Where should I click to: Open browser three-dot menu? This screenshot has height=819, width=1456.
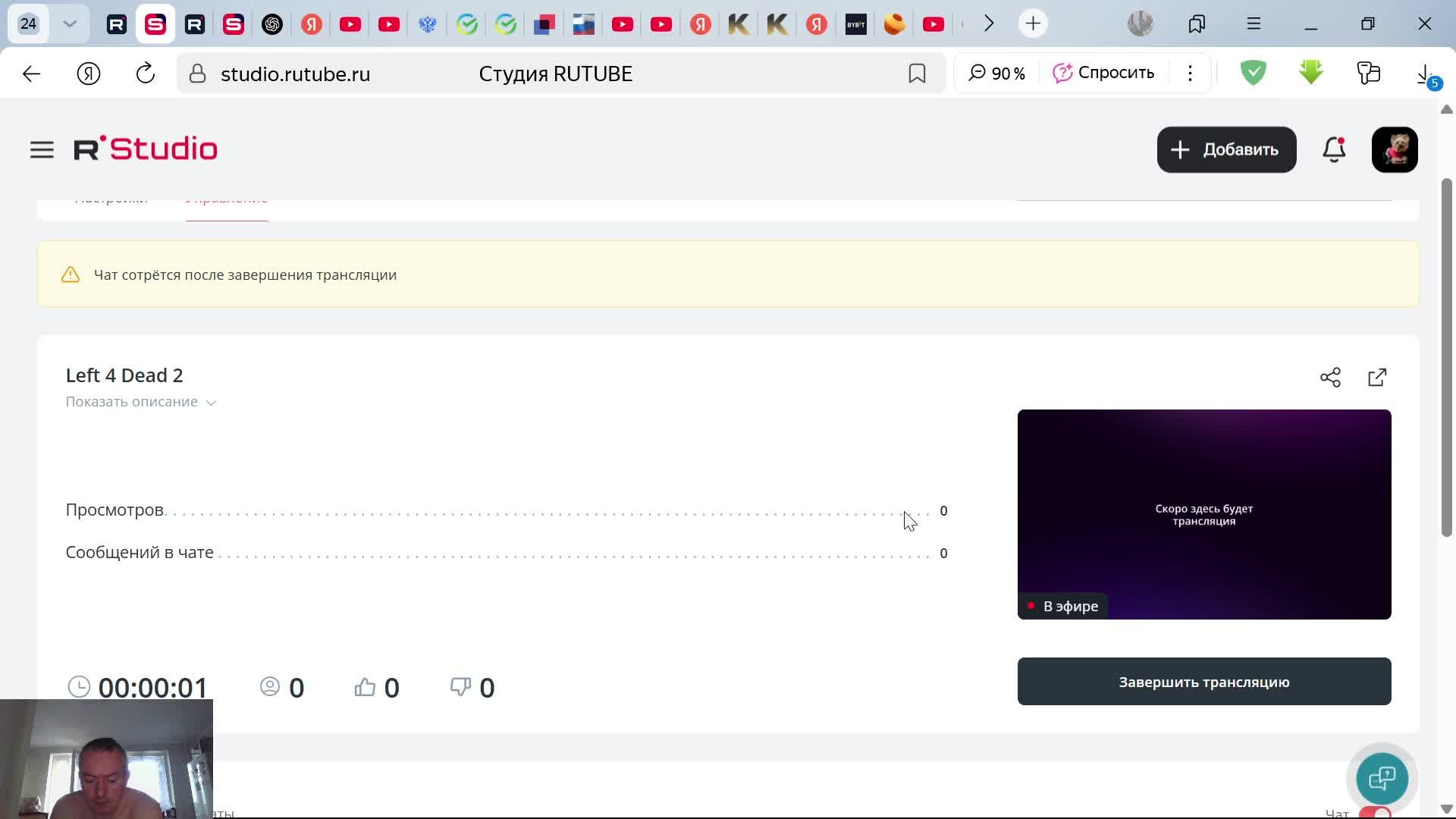coord(1190,74)
